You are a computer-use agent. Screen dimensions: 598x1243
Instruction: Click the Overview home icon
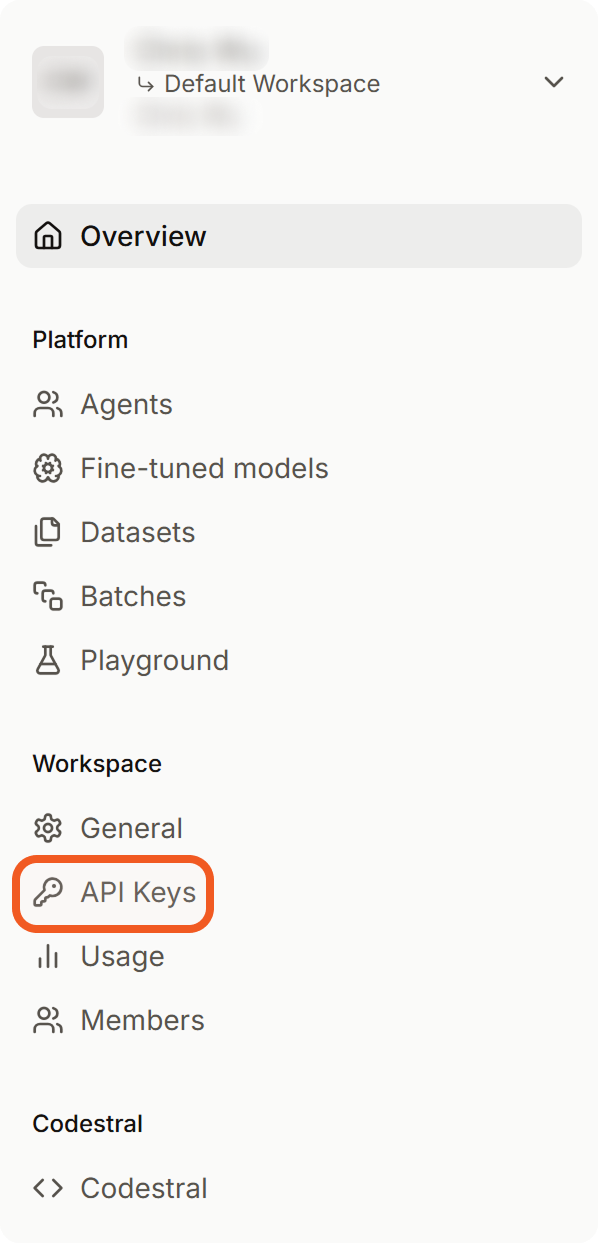pos(47,236)
